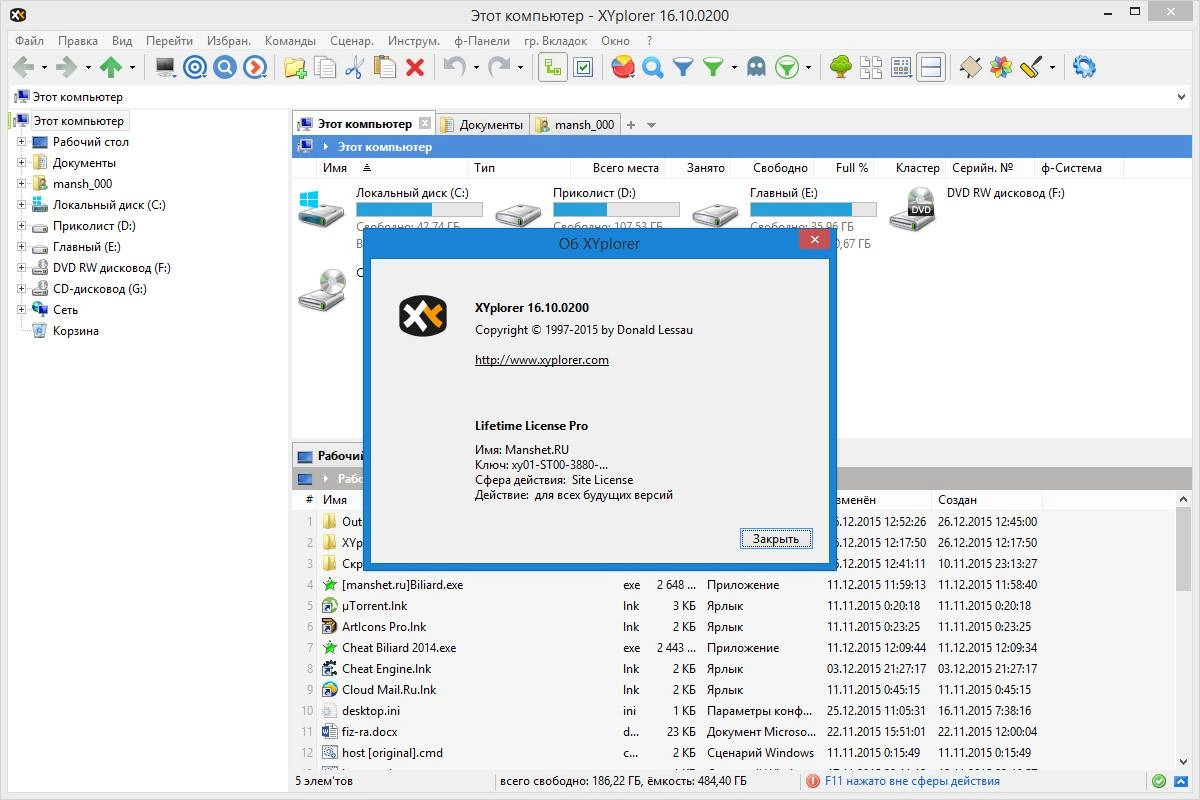The image size is (1200, 800).
Task: Click the Find Files magnifier icon
Action: point(653,67)
